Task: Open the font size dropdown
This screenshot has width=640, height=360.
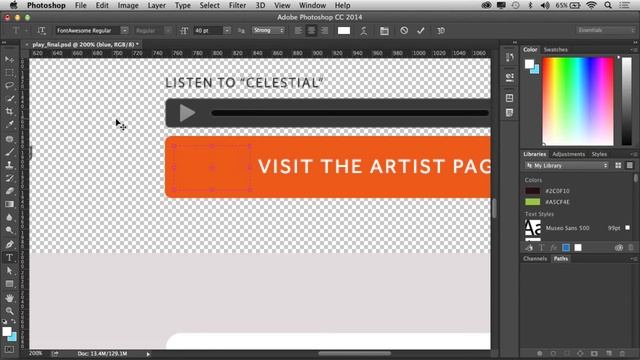Action: point(227,31)
